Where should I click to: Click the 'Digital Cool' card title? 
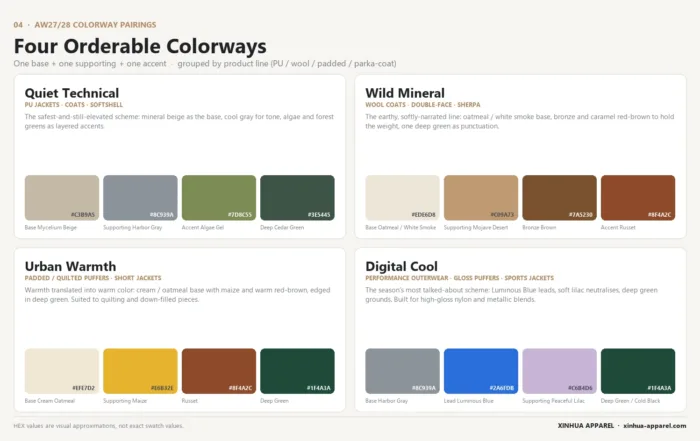(x=401, y=266)
